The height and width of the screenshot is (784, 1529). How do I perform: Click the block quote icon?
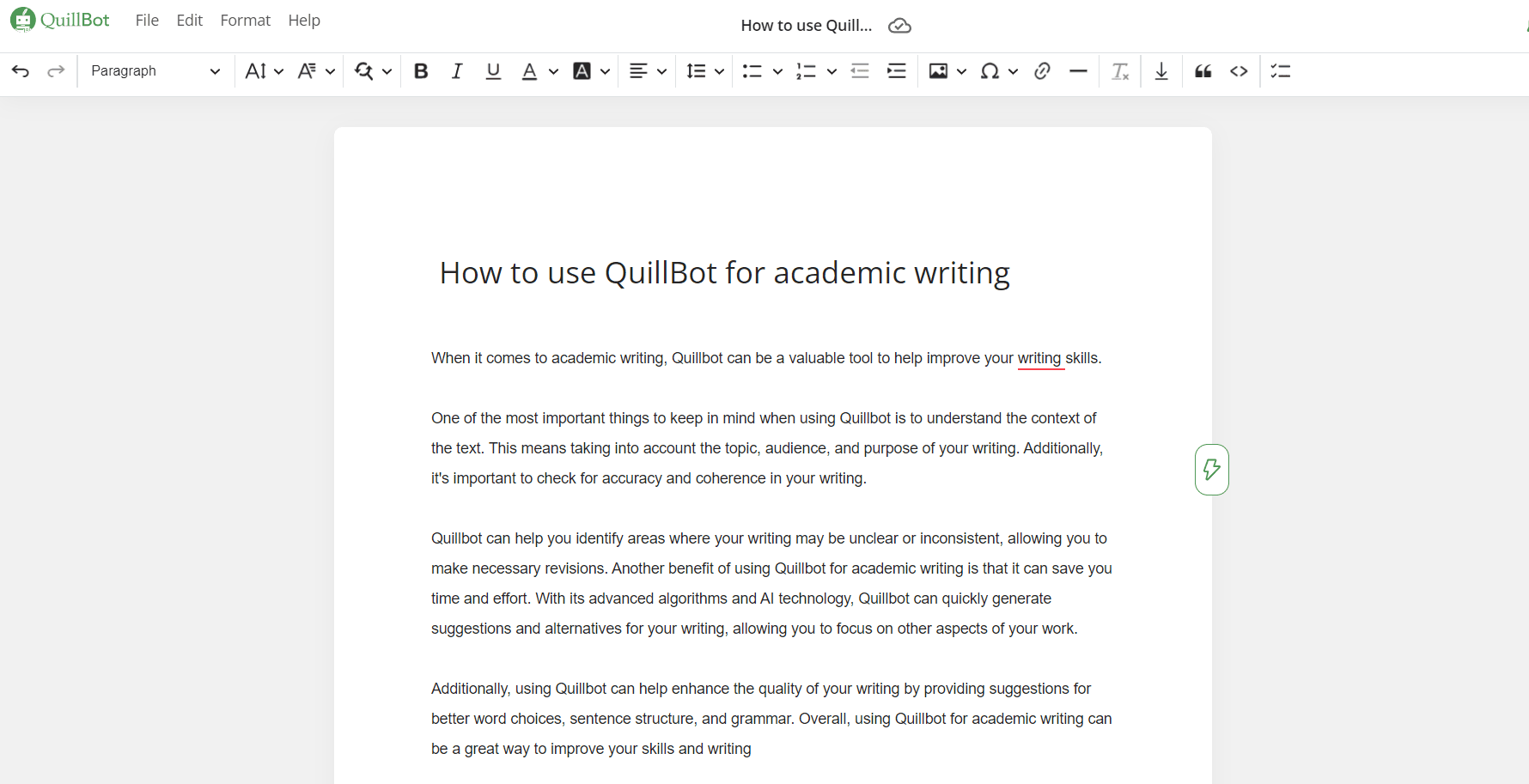1203,71
